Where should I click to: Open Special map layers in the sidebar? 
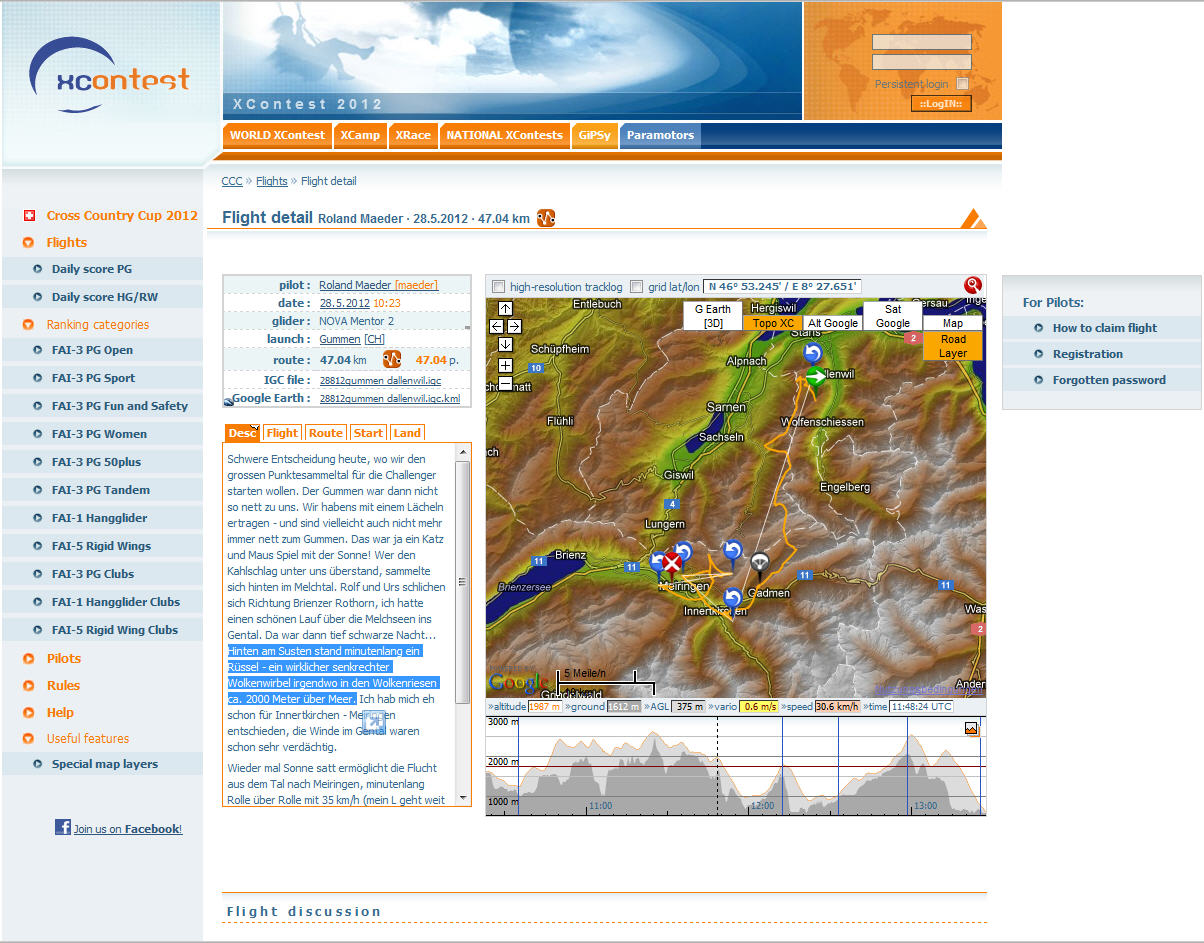tap(105, 764)
